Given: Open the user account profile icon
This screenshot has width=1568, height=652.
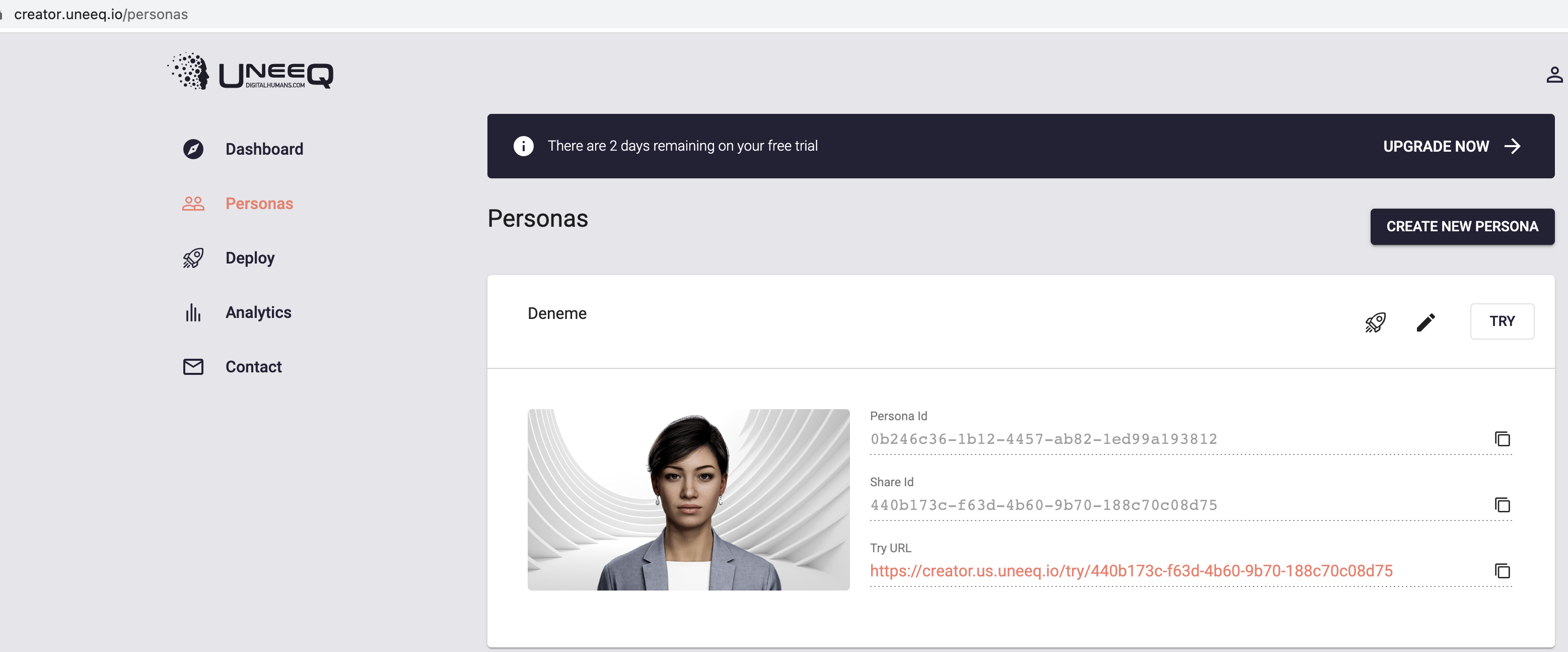Looking at the screenshot, I should click(x=1554, y=75).
